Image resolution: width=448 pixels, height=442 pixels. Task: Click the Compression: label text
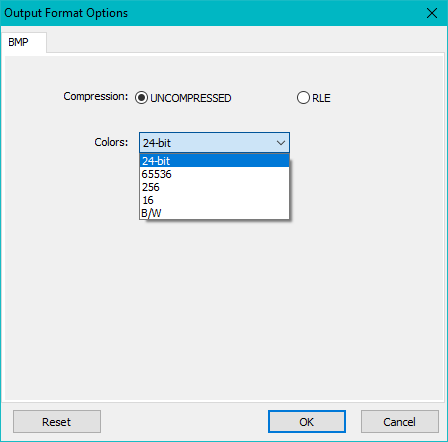click(96, 96)
